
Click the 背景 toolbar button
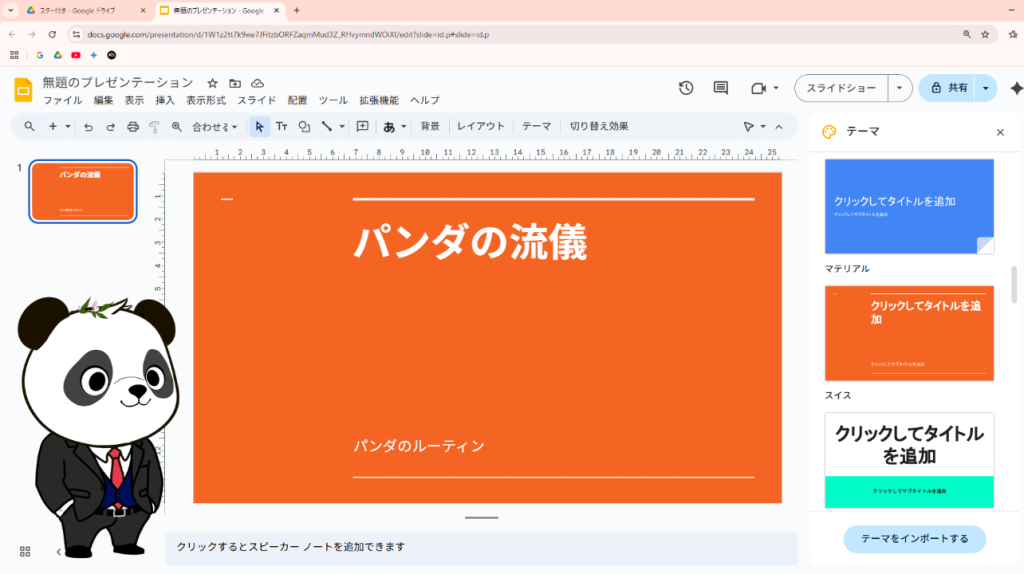pyautogui.click(x=430, y=127)
